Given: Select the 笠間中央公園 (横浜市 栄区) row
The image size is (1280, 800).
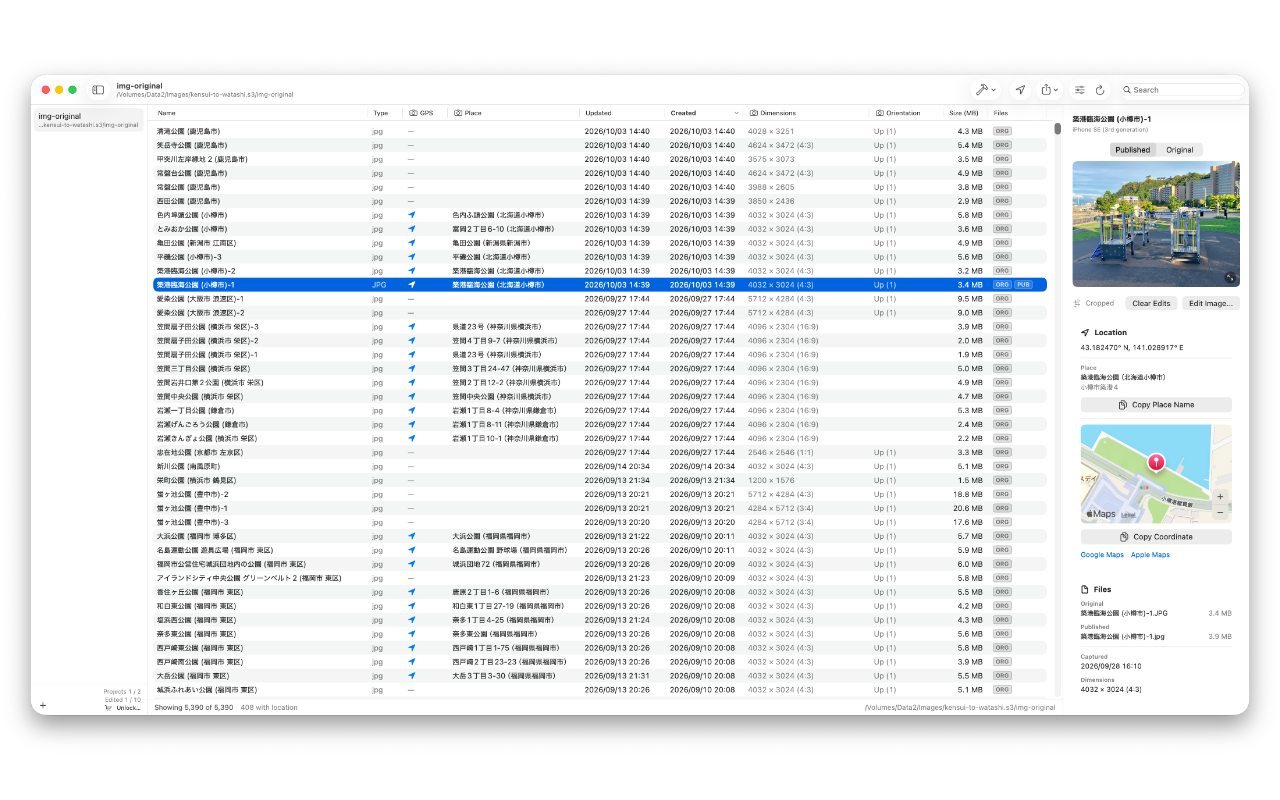Looking at the screenshot, I should tap(600, 396).
